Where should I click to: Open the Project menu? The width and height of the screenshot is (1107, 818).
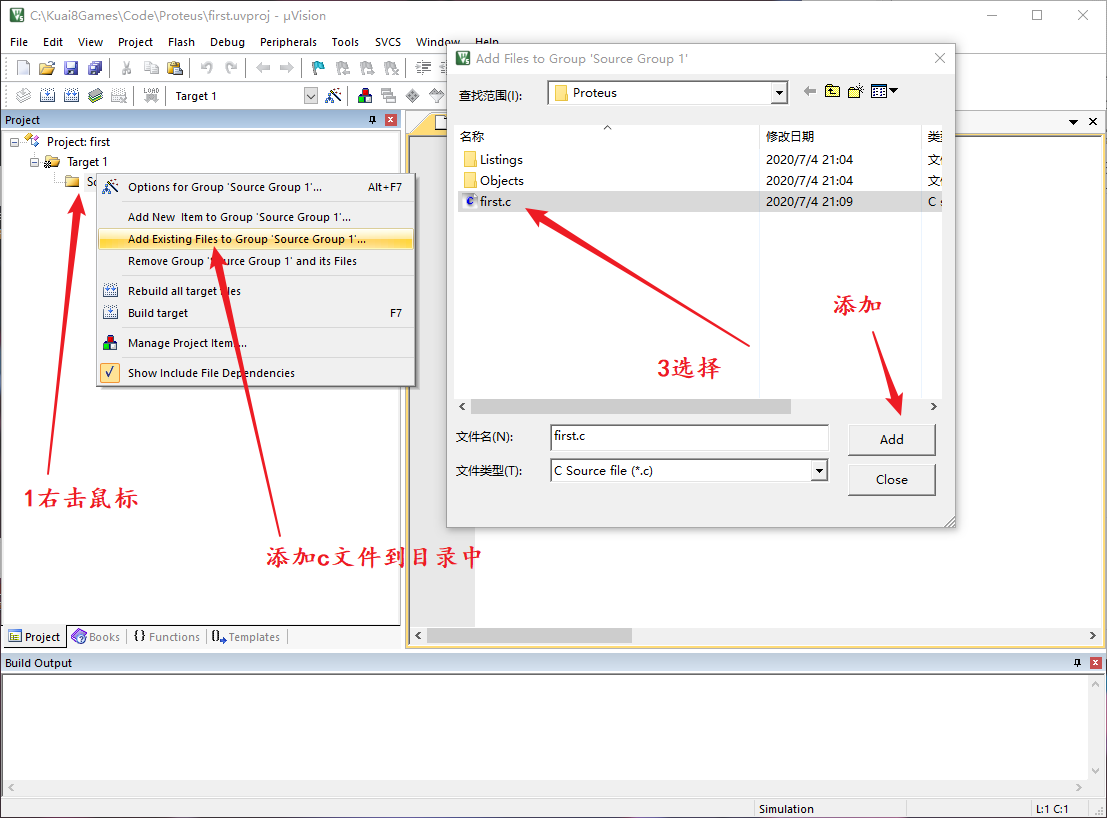[136, 42]
